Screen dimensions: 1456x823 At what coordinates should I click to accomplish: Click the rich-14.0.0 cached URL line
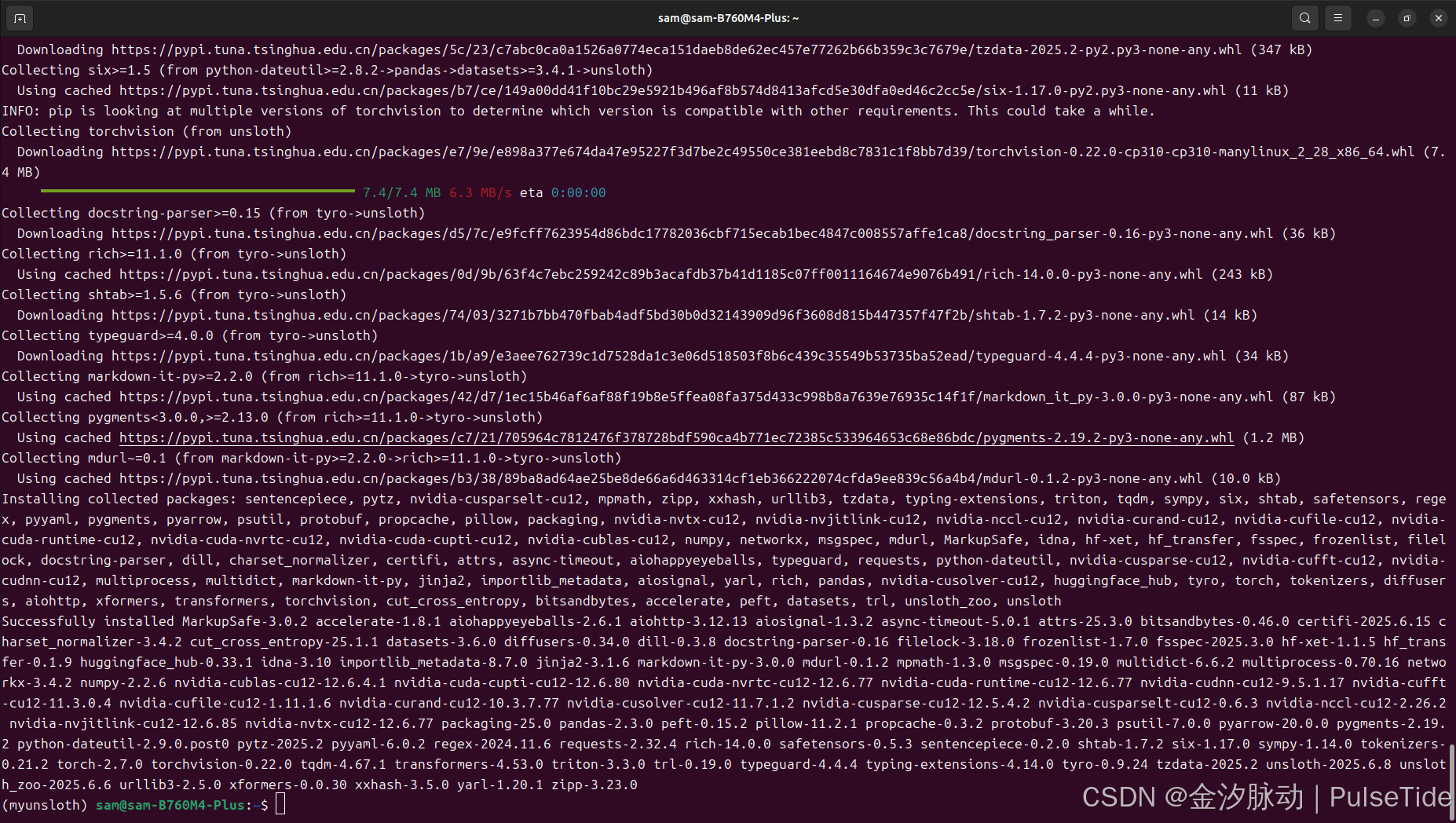[645, 274]
